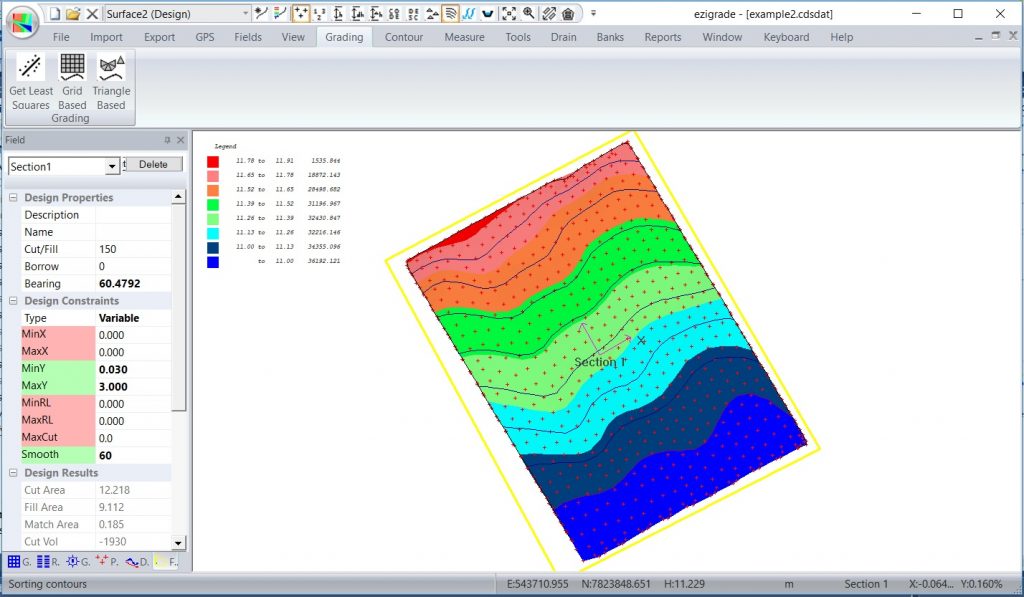Click the zoom extents toolbar icon

click(509, 14)
